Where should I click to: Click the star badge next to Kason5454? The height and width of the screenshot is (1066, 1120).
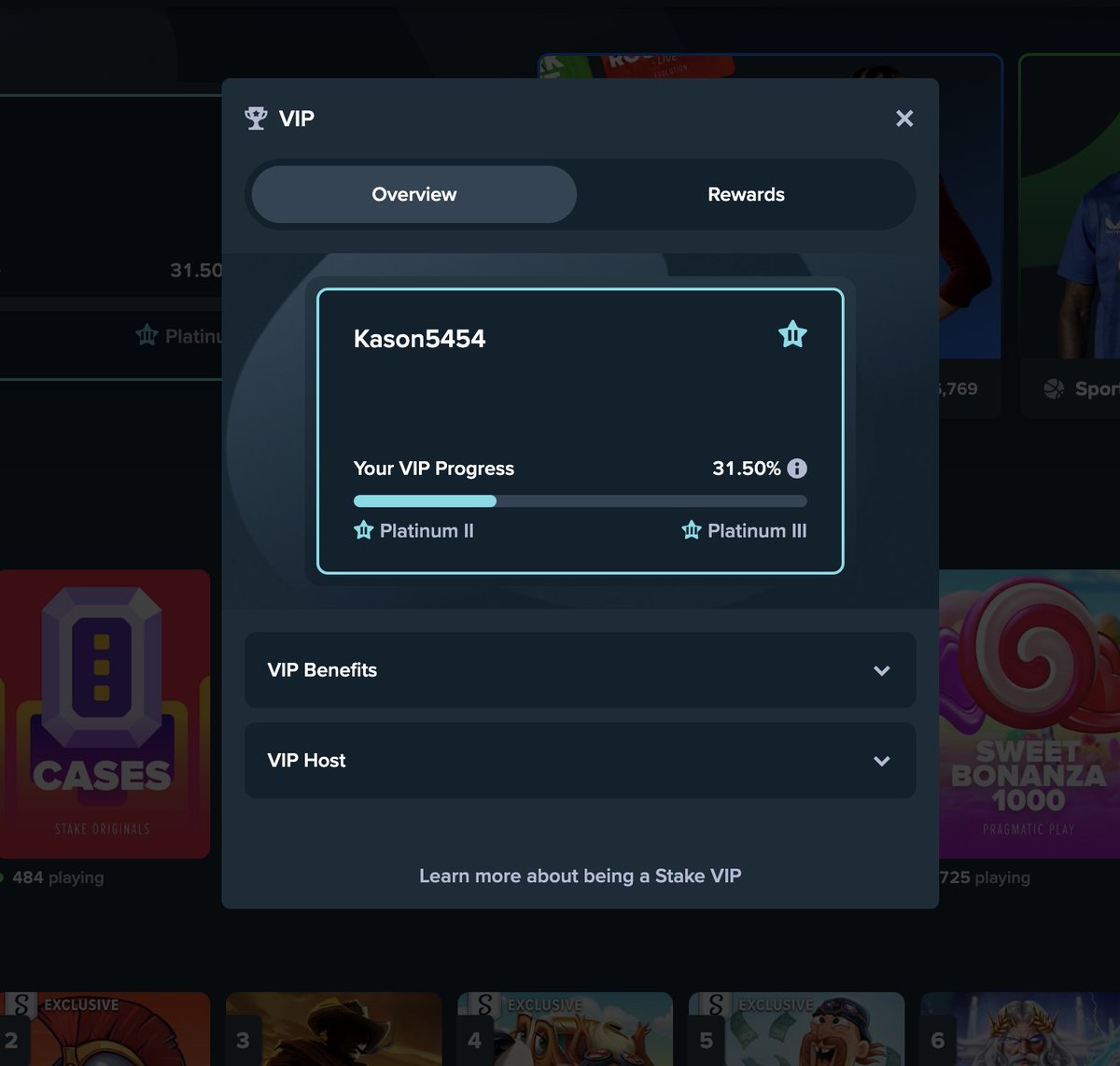[792, 334]
